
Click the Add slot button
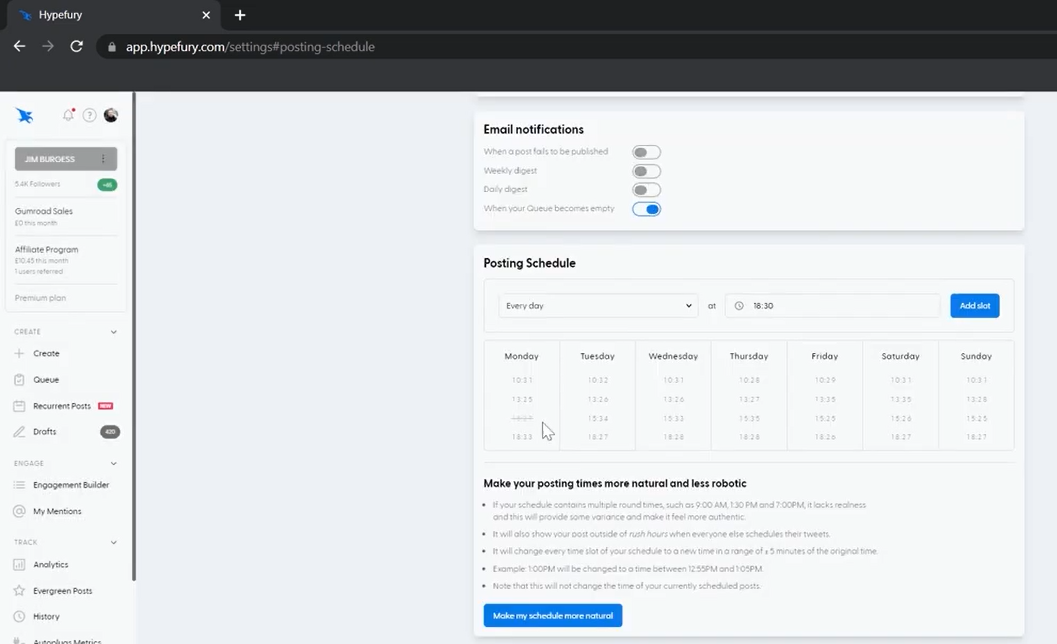coord(974,305)
